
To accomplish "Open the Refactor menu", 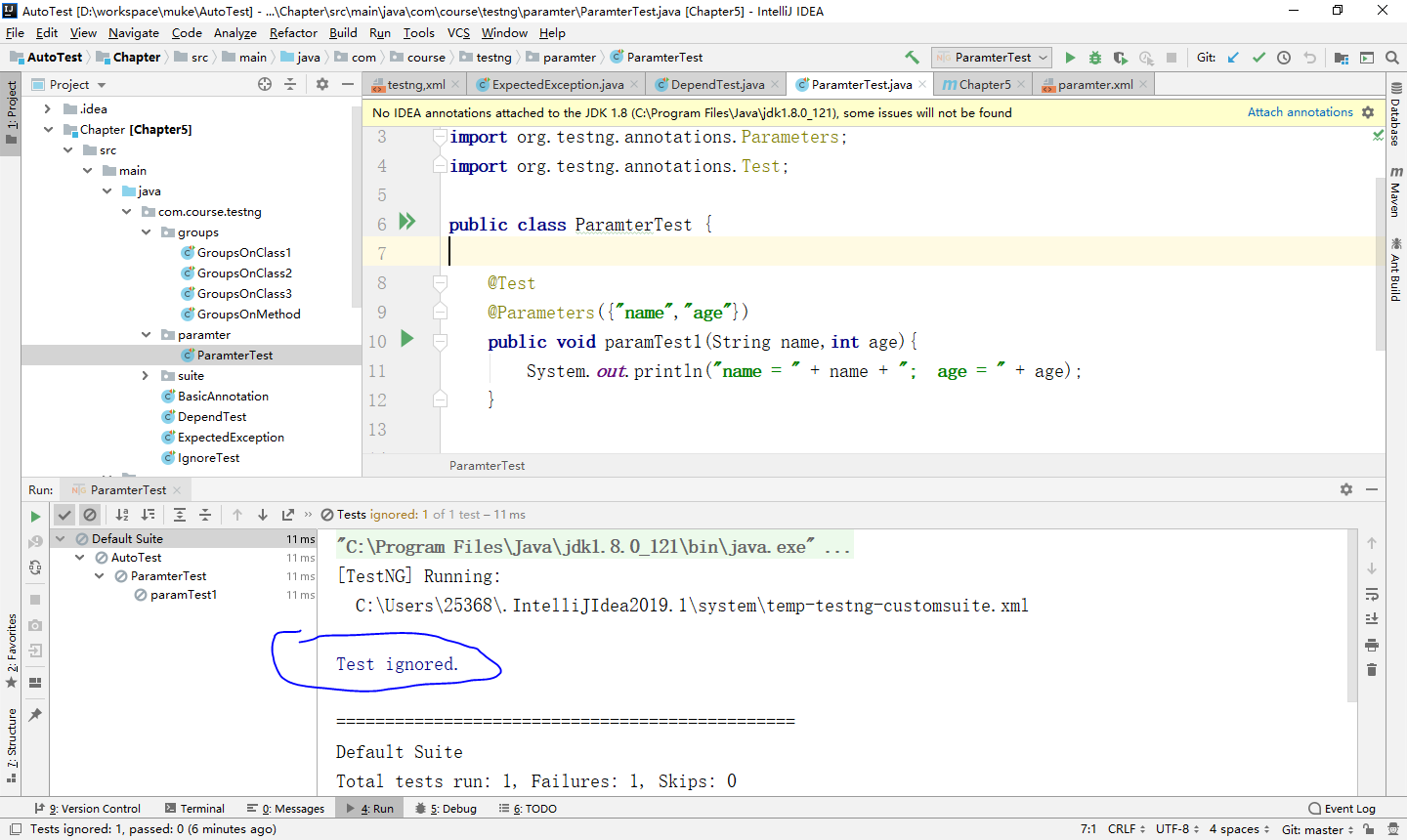I will tap(293, 32).
